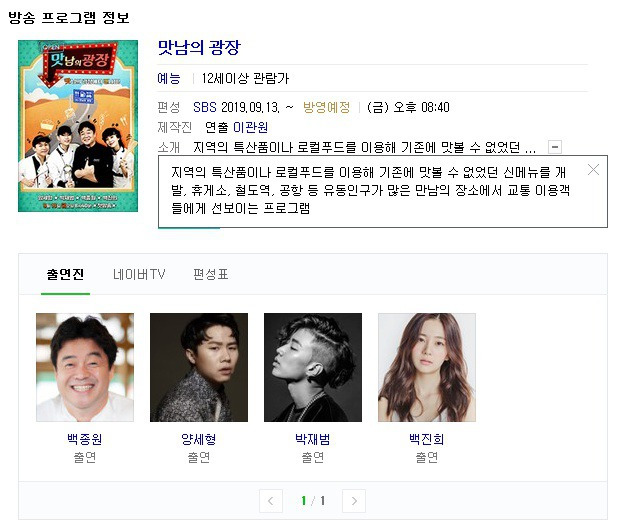The width and height of the screenshot is (627, 524).
Task: Open the 백진희 name link
Action: [x=427, y=439]
